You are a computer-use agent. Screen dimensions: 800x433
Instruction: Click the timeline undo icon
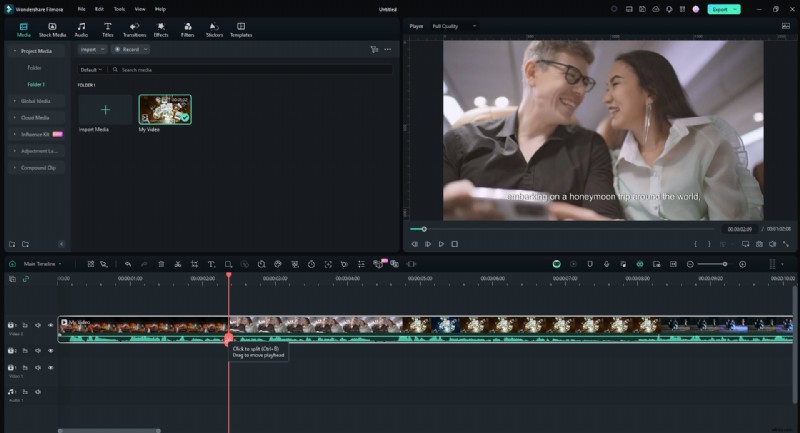pyautogui.click(x=128, y=264)
